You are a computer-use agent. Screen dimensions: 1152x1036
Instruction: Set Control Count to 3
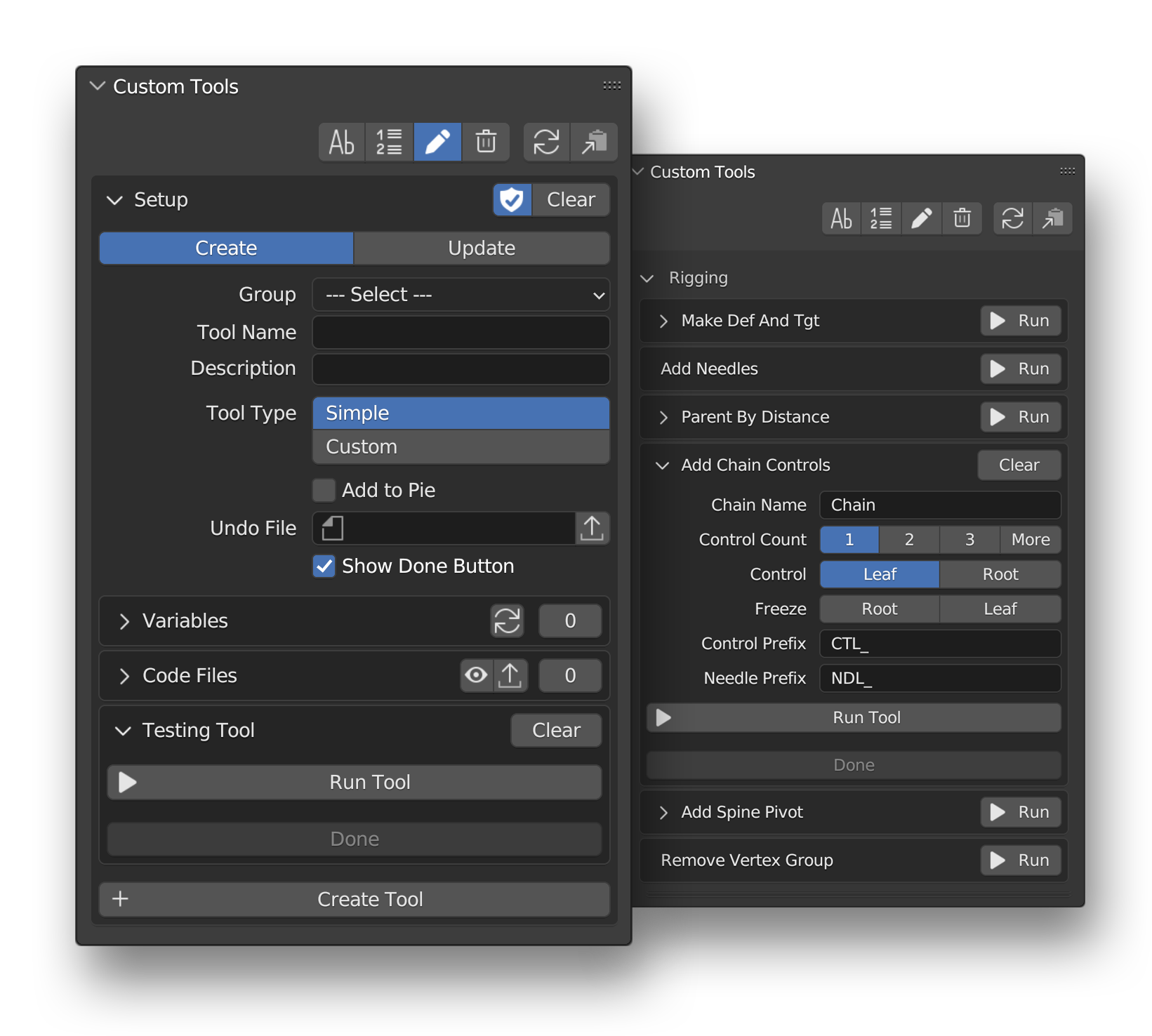(x=969, y=540)
